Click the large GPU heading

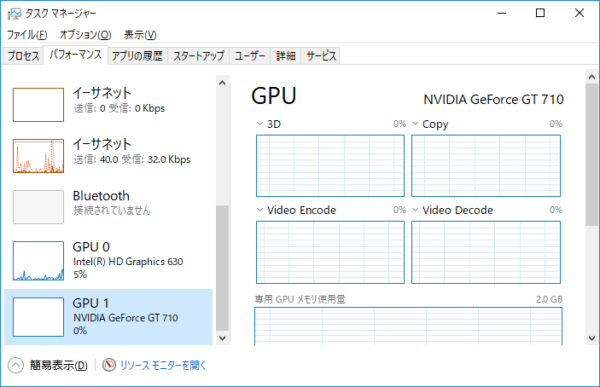pyautogui.click(x=274, y=96)
